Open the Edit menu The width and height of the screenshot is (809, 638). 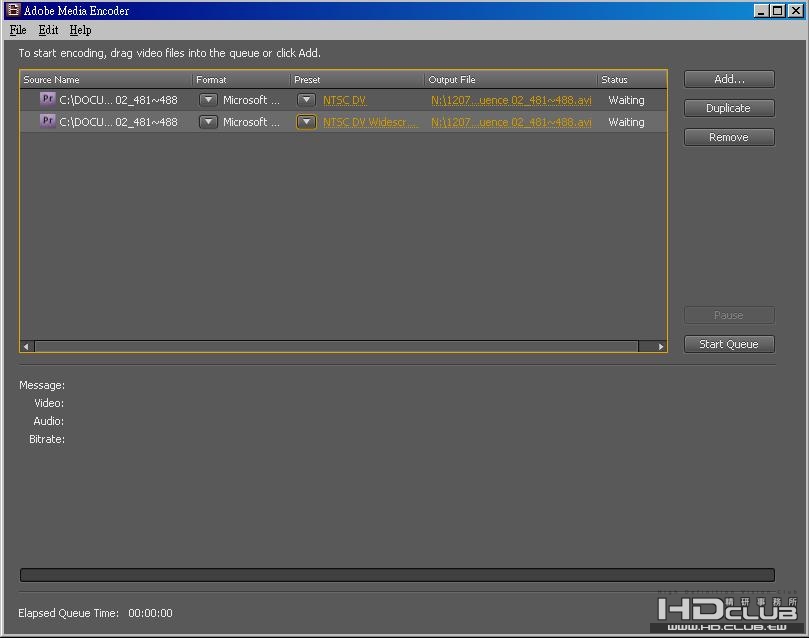click(48, 30)
